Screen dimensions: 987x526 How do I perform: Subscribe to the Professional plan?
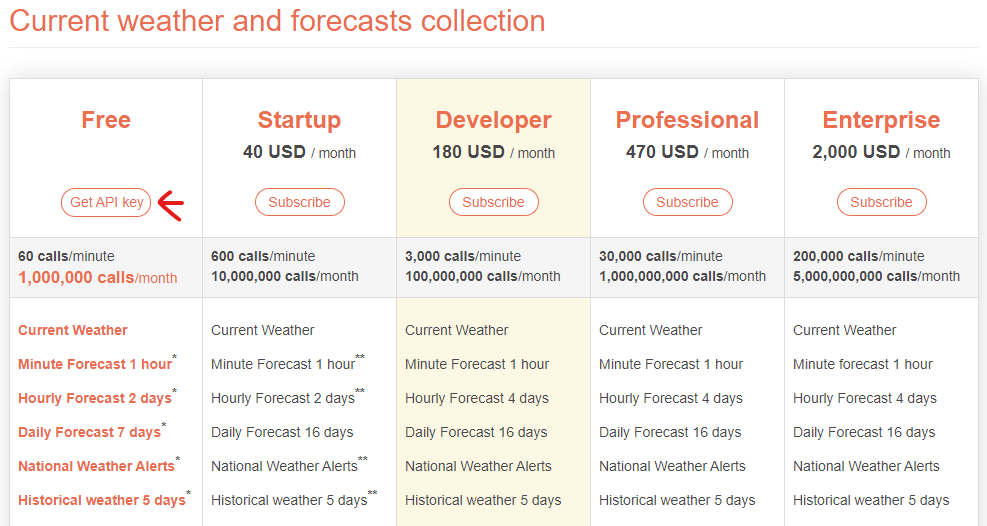[x=687, y=202]
